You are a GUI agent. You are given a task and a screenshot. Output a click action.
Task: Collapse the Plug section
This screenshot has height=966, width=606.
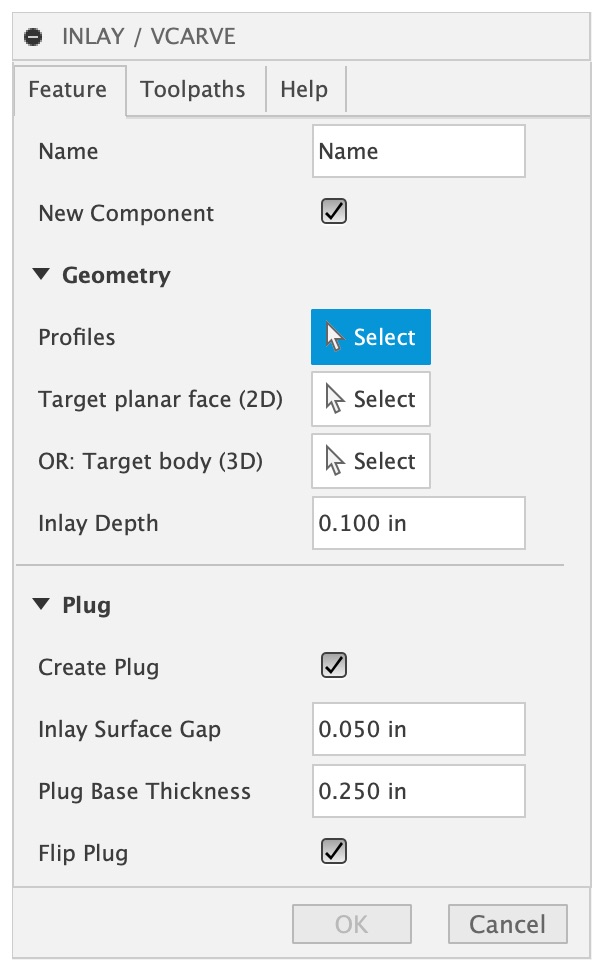click(41, 605)
